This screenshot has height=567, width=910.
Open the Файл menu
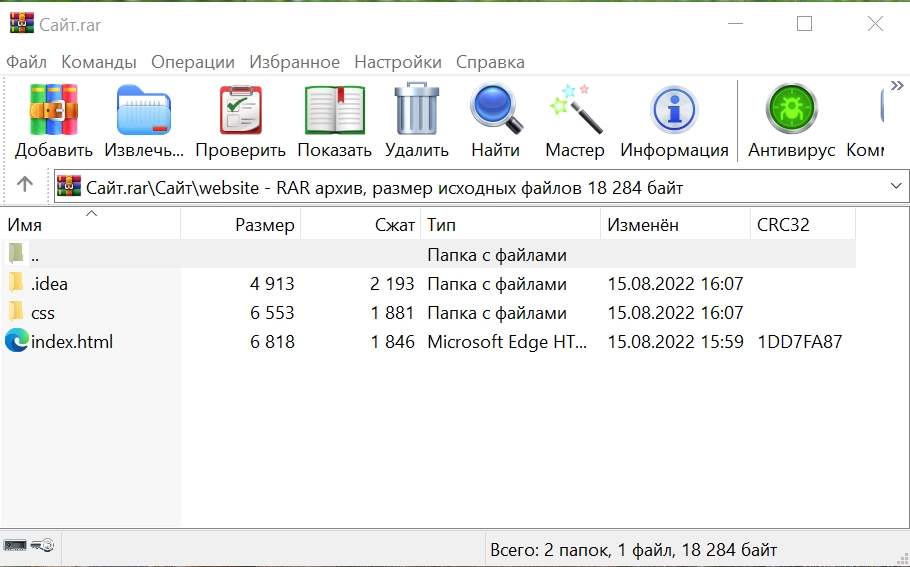(26, 62)
